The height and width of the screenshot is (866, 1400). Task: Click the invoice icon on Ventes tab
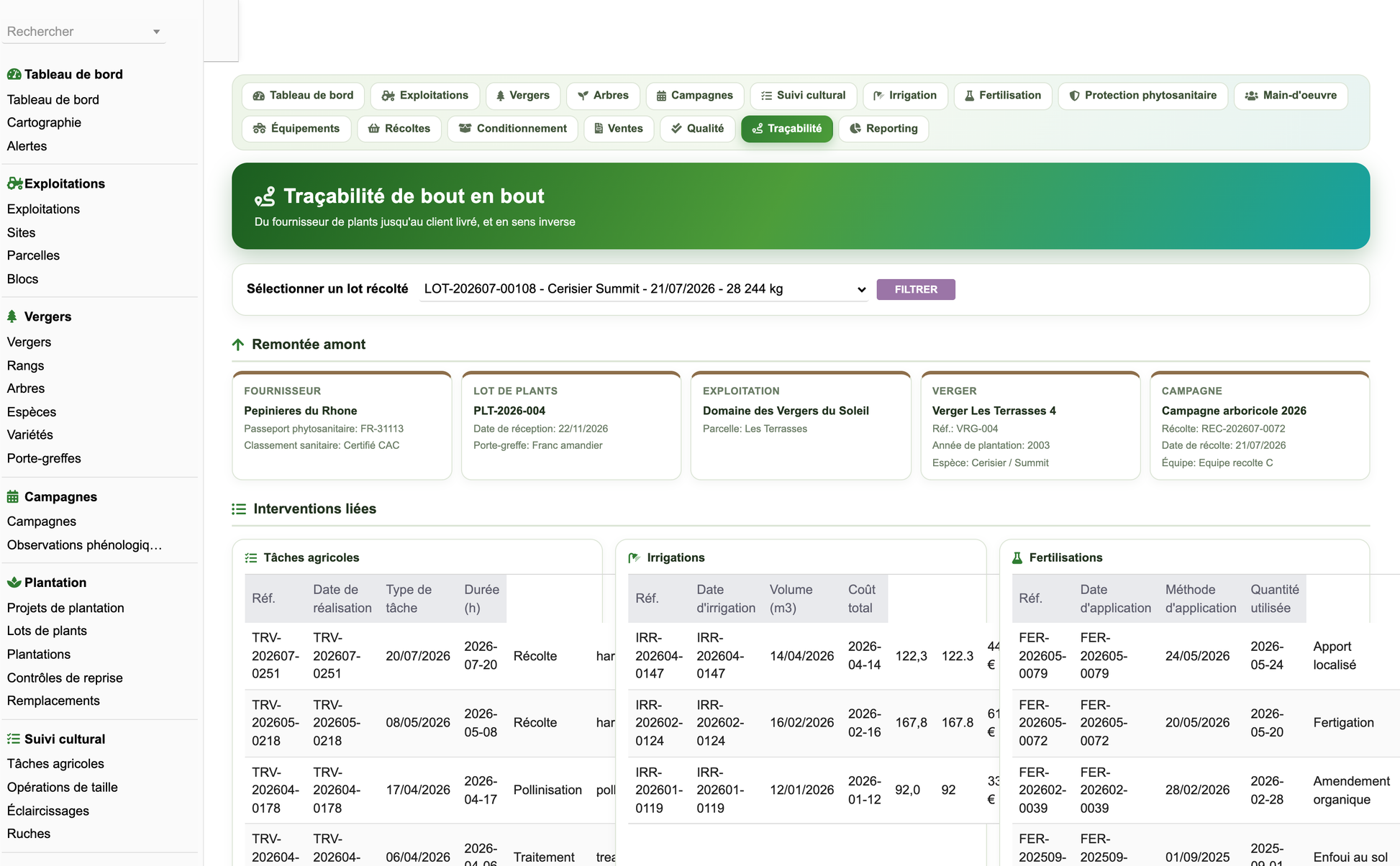[599, 129]
